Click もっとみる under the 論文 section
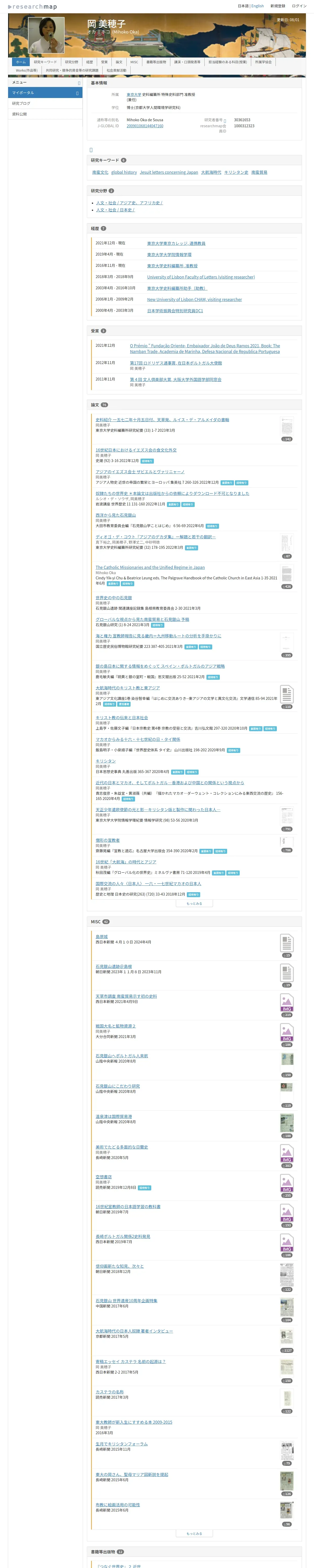 [x=194, y=903]
